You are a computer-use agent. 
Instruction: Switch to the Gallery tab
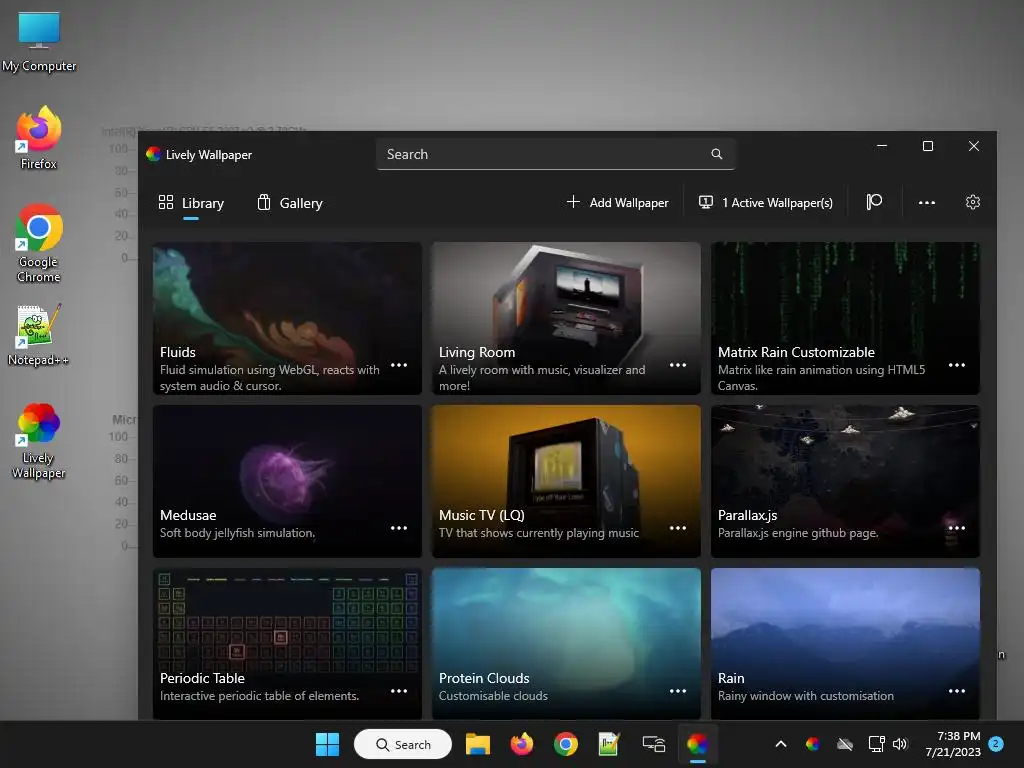click(290, 203)
